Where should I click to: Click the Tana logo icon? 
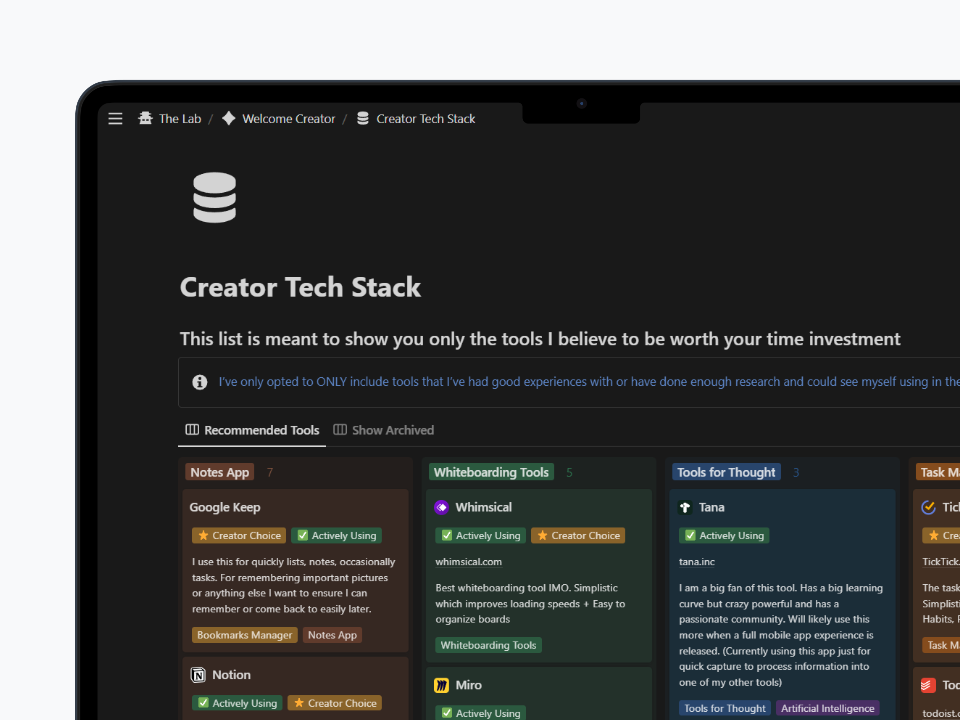pos(685,507)
